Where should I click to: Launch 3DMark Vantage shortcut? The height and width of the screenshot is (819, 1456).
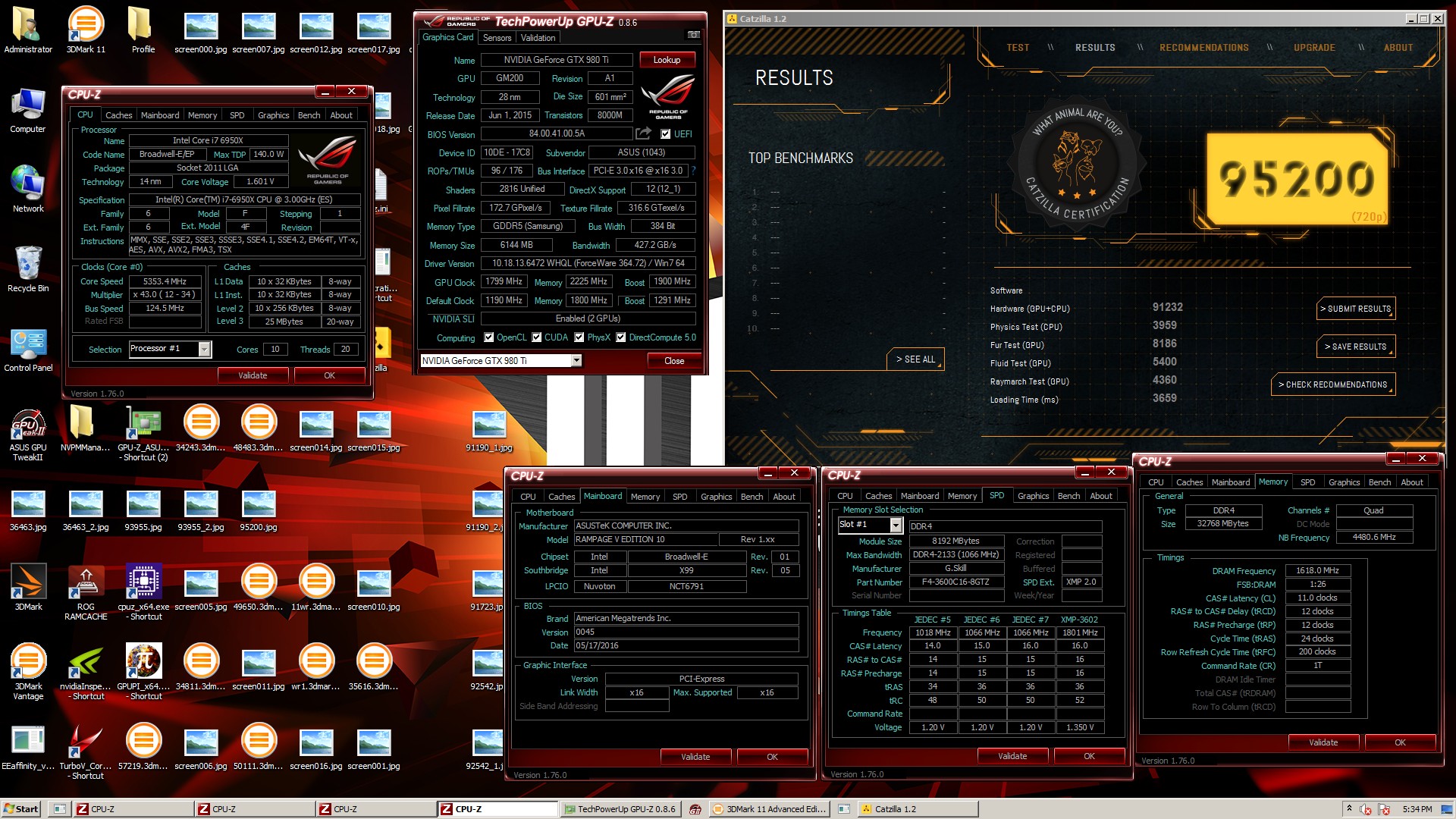[x=28, y=671]
